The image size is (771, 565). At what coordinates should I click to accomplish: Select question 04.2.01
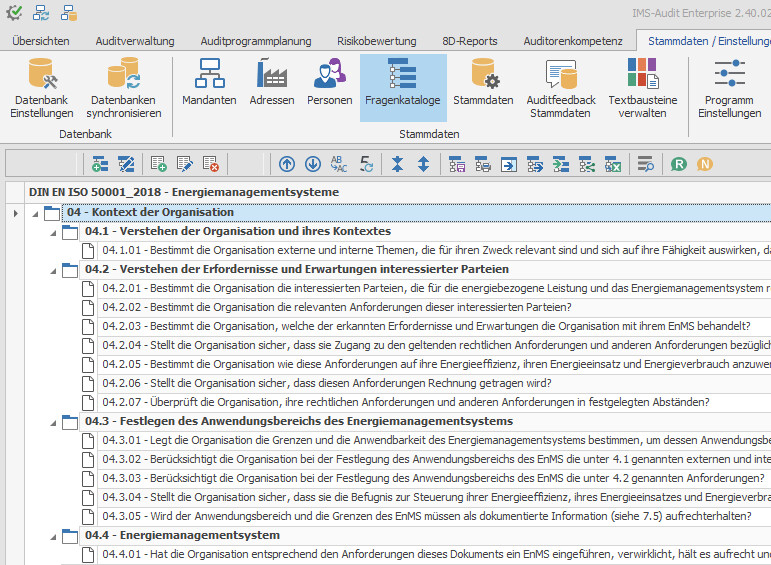pyautogui.click(x=435, y=288)
